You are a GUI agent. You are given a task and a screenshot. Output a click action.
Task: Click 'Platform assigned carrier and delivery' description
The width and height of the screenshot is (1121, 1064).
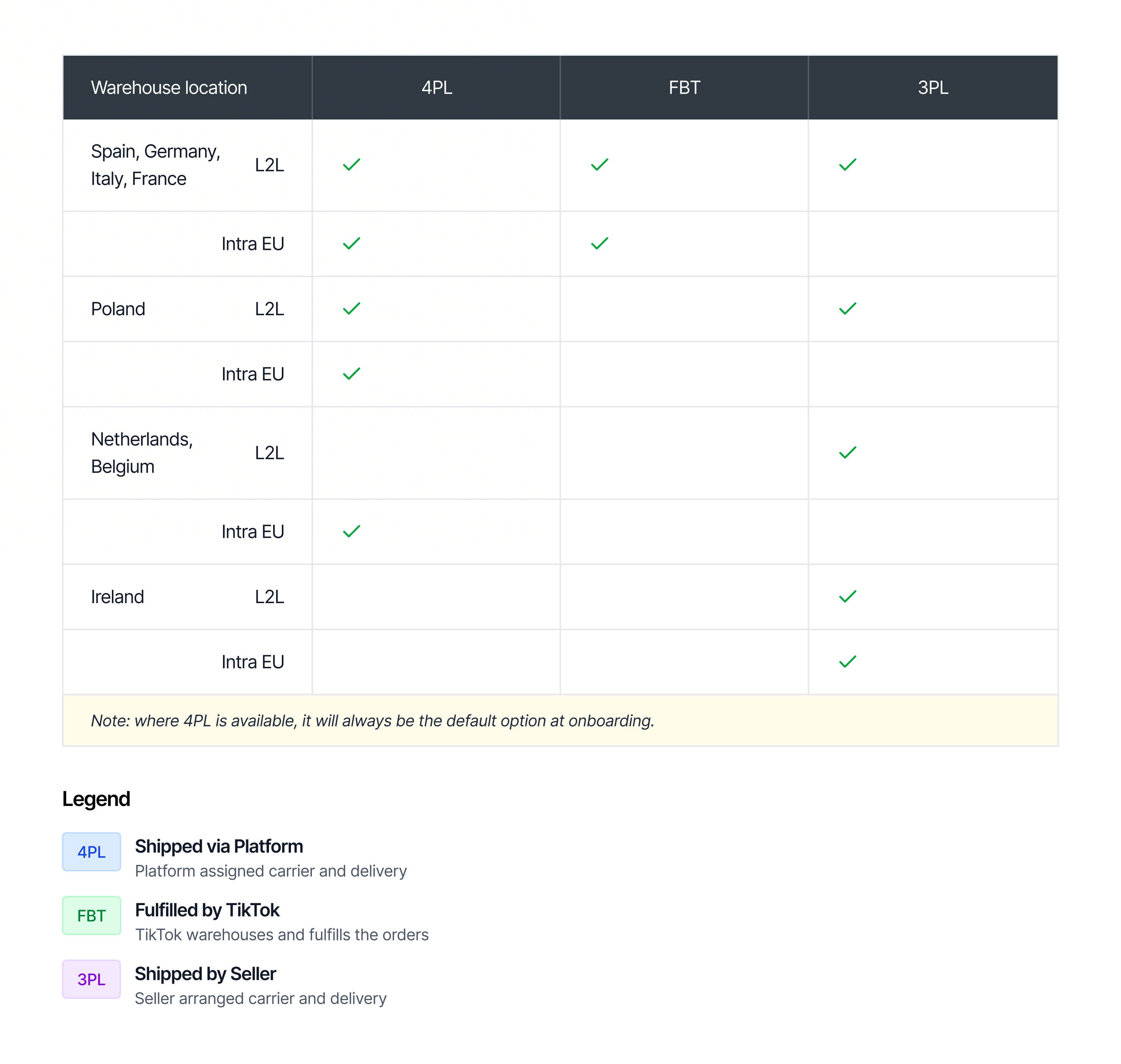click(271, 871)
